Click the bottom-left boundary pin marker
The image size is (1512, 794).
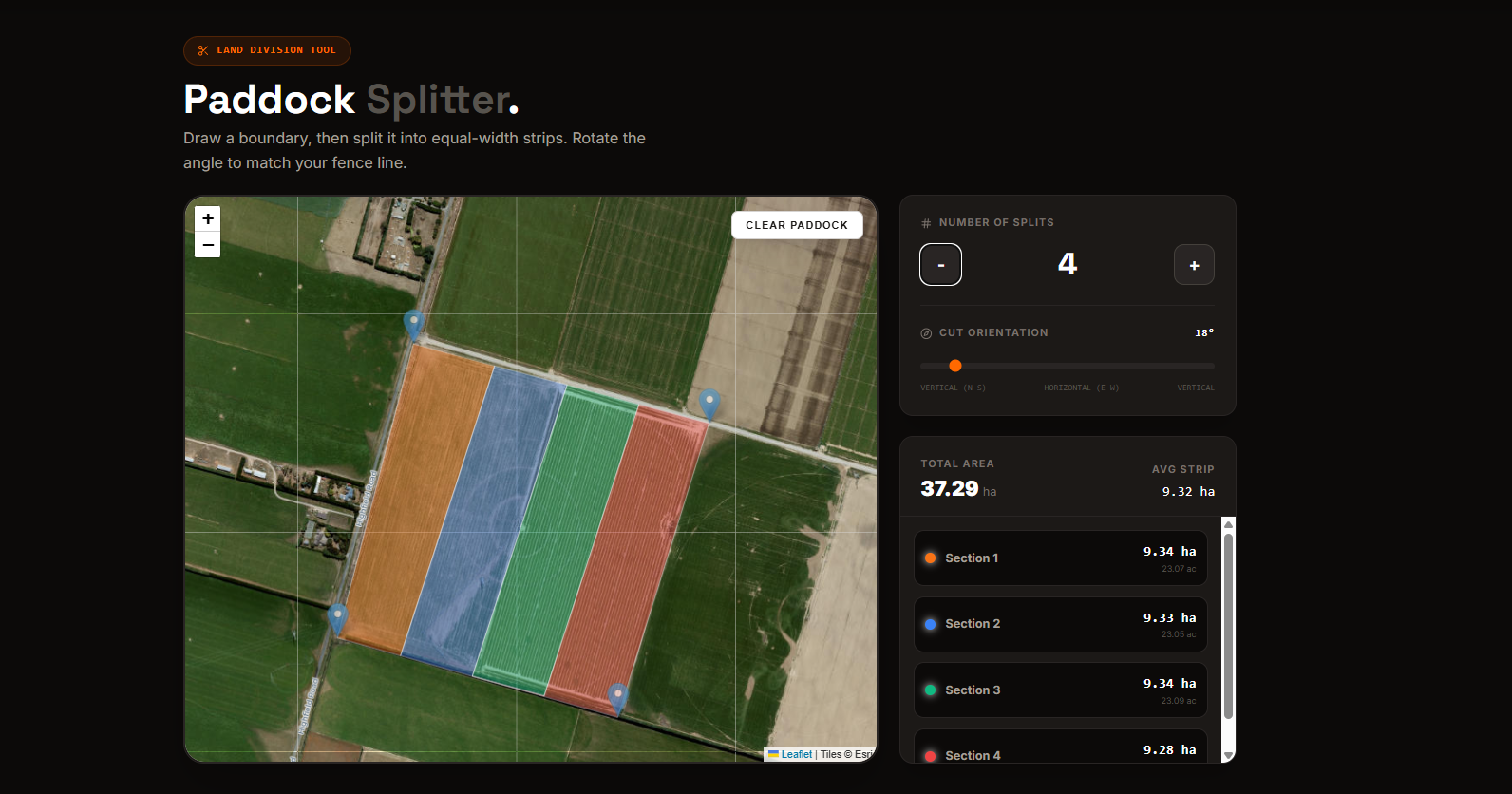point(337,617)
